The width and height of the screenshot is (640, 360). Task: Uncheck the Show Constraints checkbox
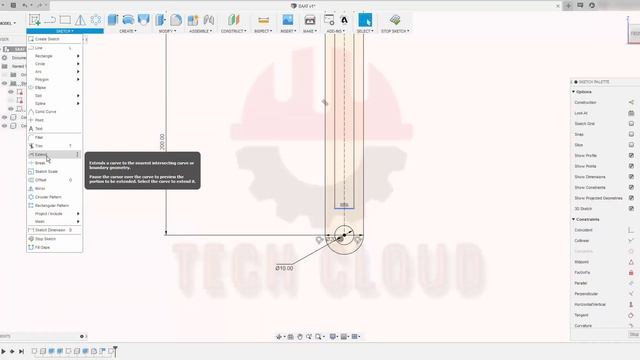click(x=631, y=187)
